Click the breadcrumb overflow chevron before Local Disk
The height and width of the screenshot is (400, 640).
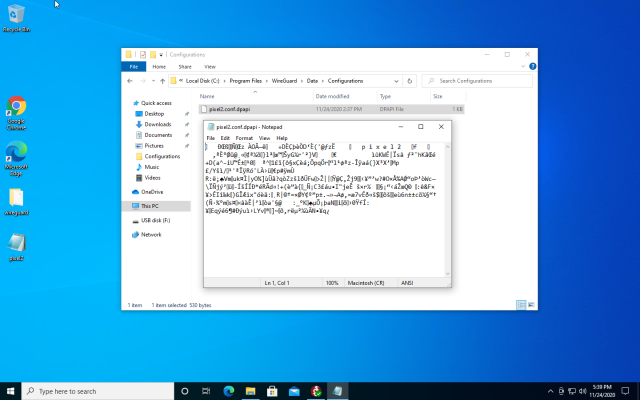pyautogui.click(x=180, y=80)
